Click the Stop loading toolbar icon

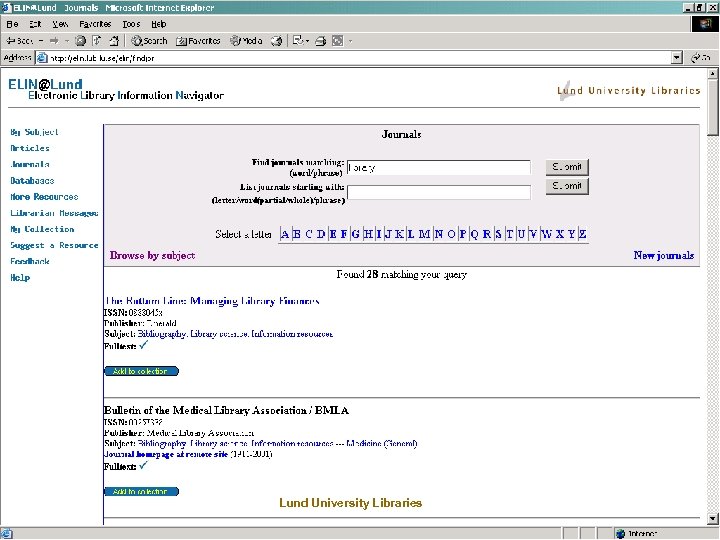80,41
